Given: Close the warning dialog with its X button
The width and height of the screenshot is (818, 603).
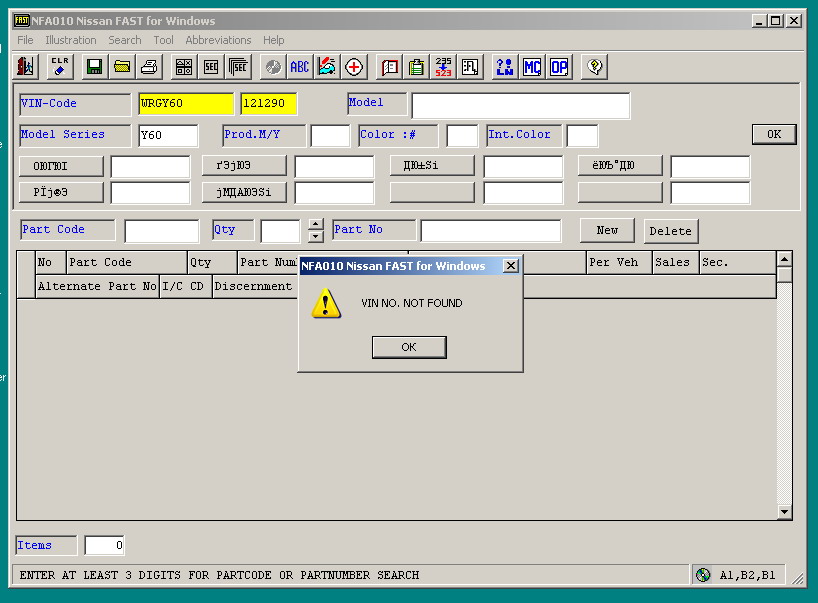Looking at the screenshot, I should click(x=511, y=266).
